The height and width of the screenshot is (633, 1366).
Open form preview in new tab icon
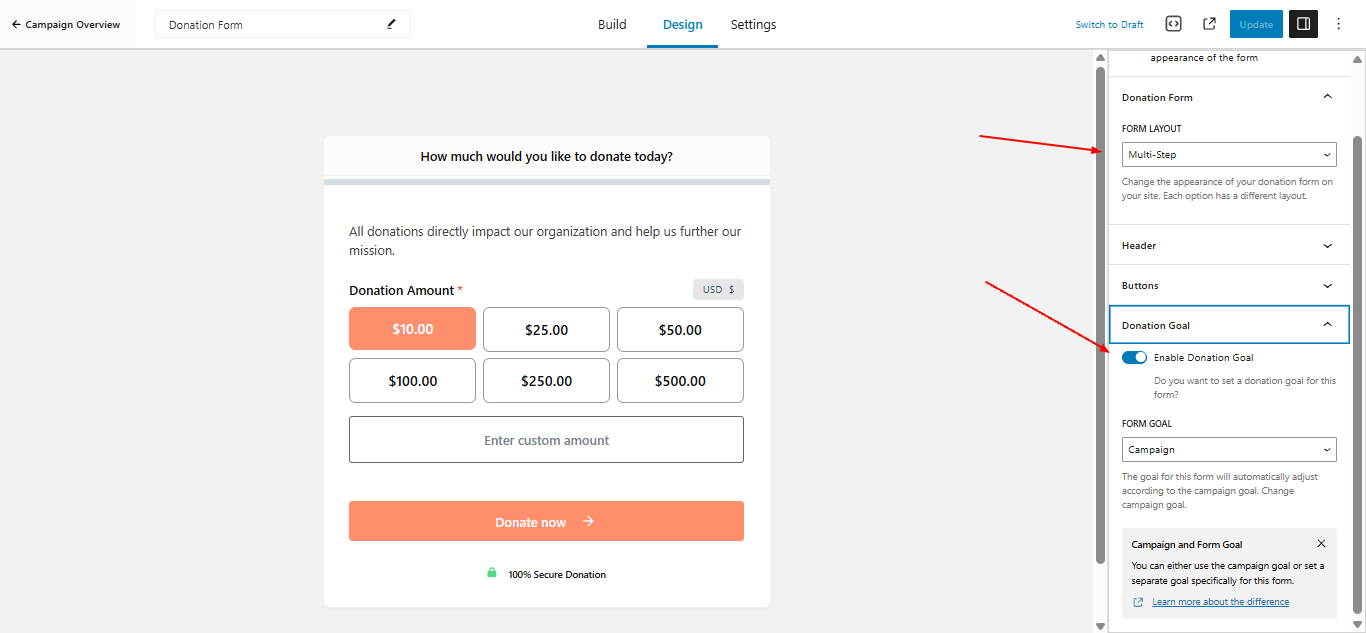click(1209, 24)
